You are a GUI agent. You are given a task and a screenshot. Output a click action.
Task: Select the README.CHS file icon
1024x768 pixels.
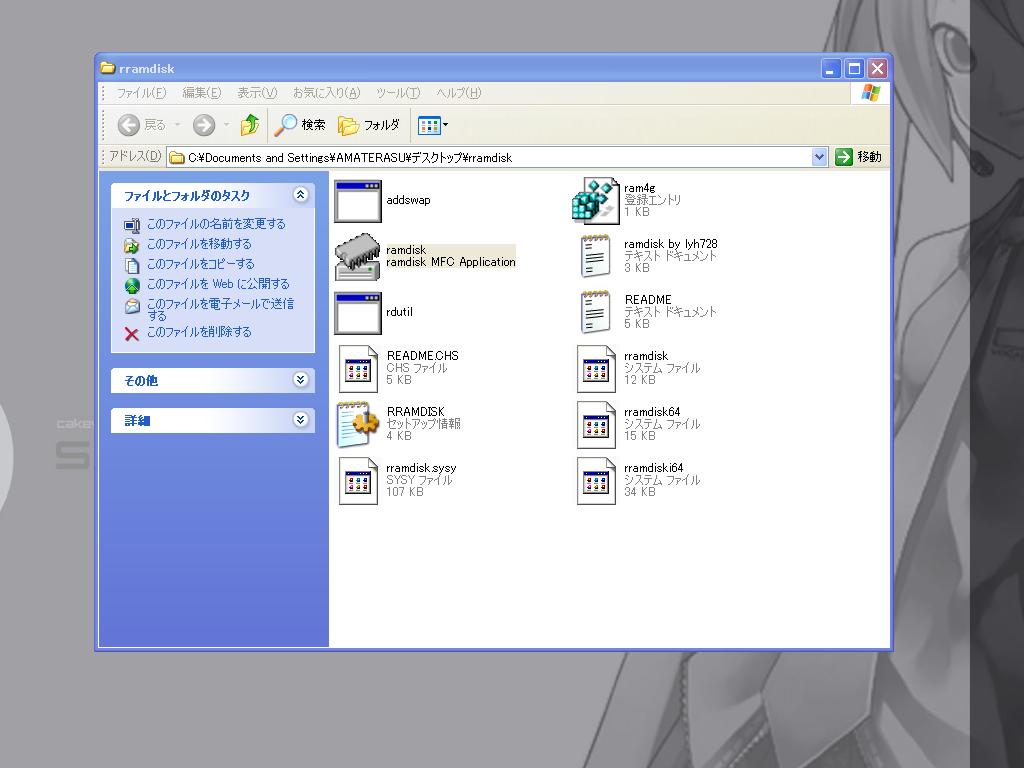358,370
